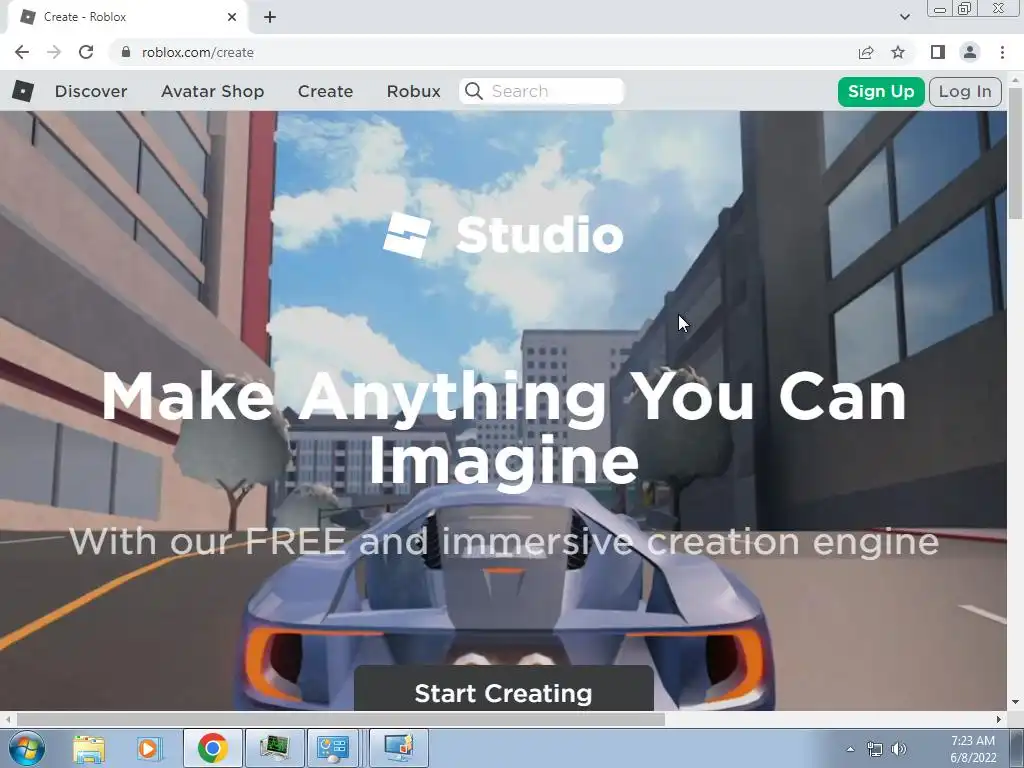
Task: Open the Discover nav item
Action: coord(91,91)
